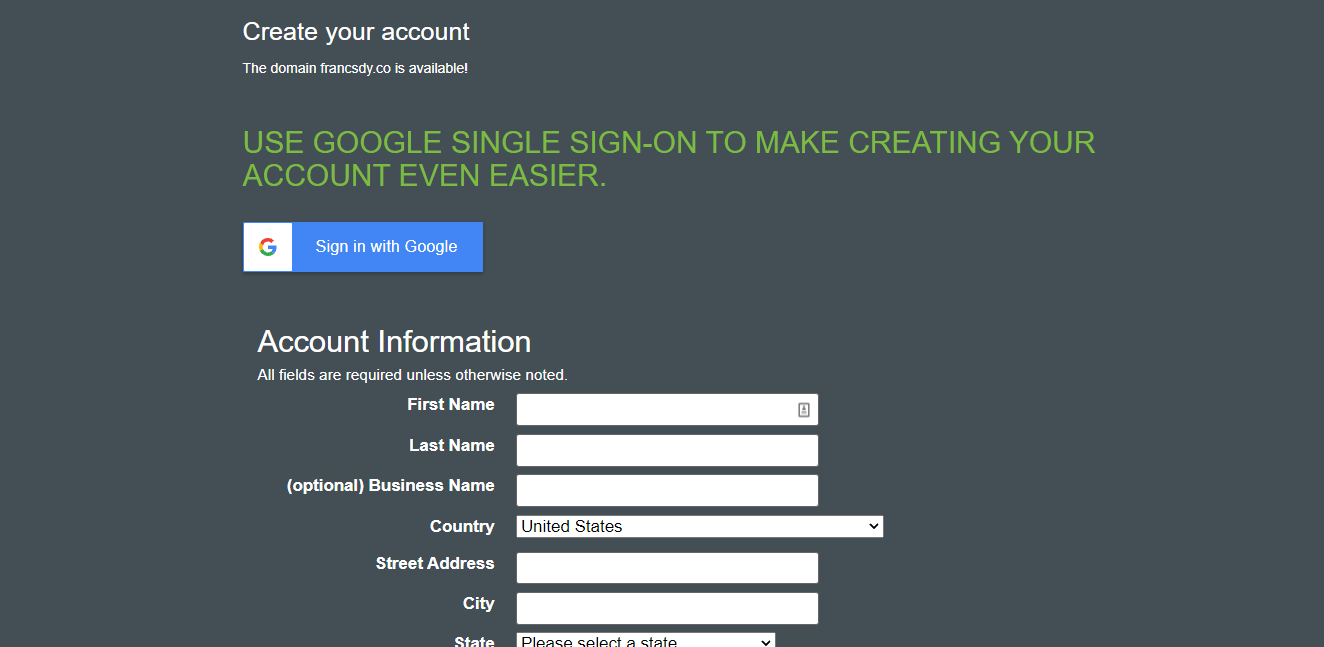Click the 'domain francsdy.co is available' text
Image resolution: width=1324 pixels, height=647 pixels.
click(355, 69)
